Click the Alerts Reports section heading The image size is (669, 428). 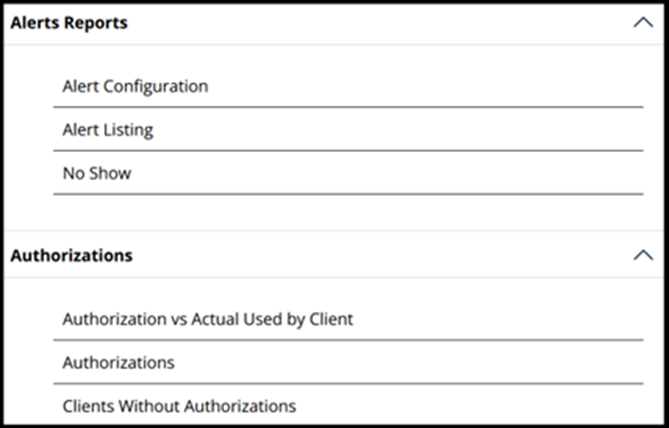pos(69,23)
